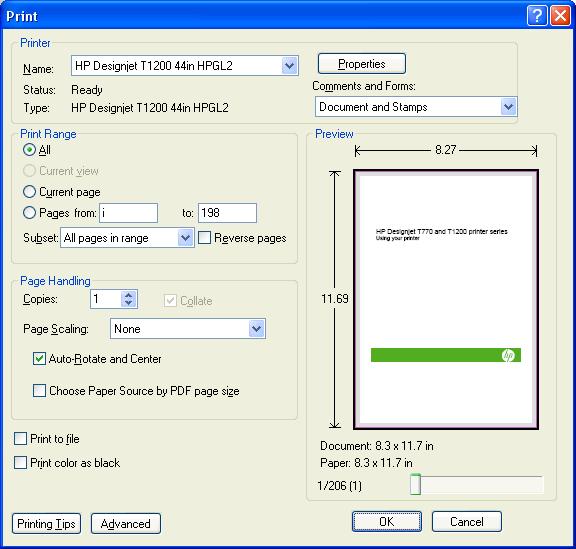Enable Choose Paper Source by PDF page size
576x549 pixels.
39,391
